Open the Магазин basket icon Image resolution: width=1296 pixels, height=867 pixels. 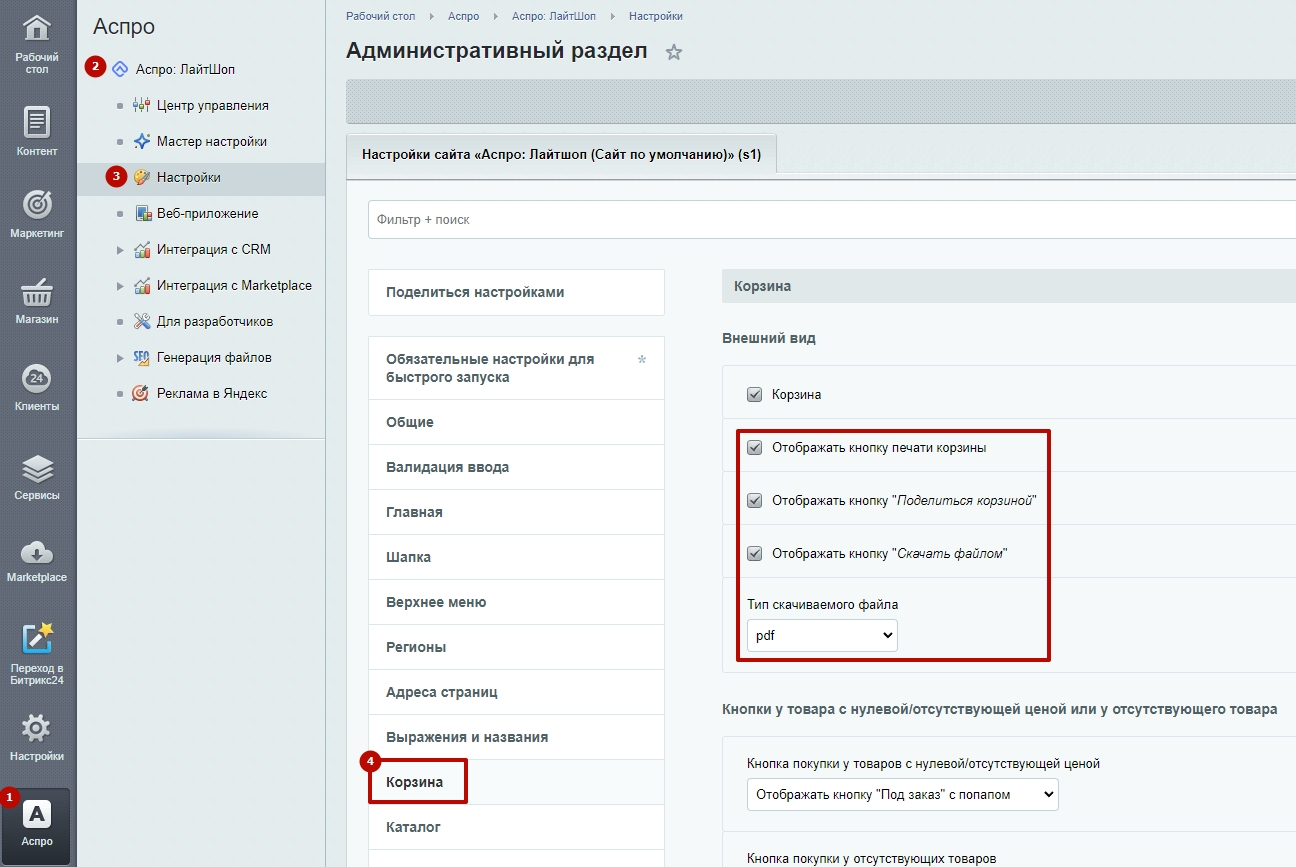click(x=37, y=292)
